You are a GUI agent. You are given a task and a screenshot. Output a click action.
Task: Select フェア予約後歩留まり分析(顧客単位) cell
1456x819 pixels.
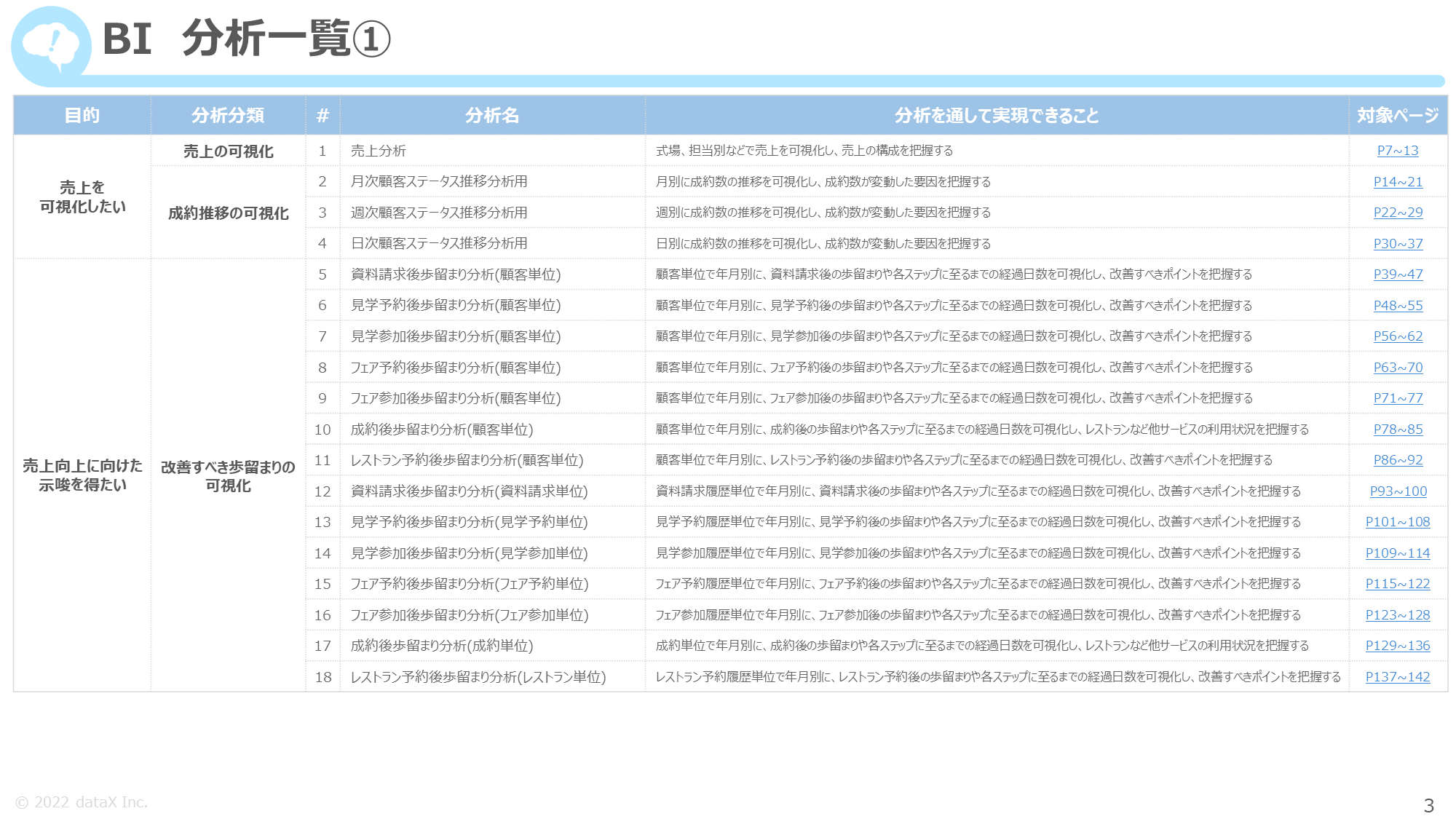coord(493,368)
